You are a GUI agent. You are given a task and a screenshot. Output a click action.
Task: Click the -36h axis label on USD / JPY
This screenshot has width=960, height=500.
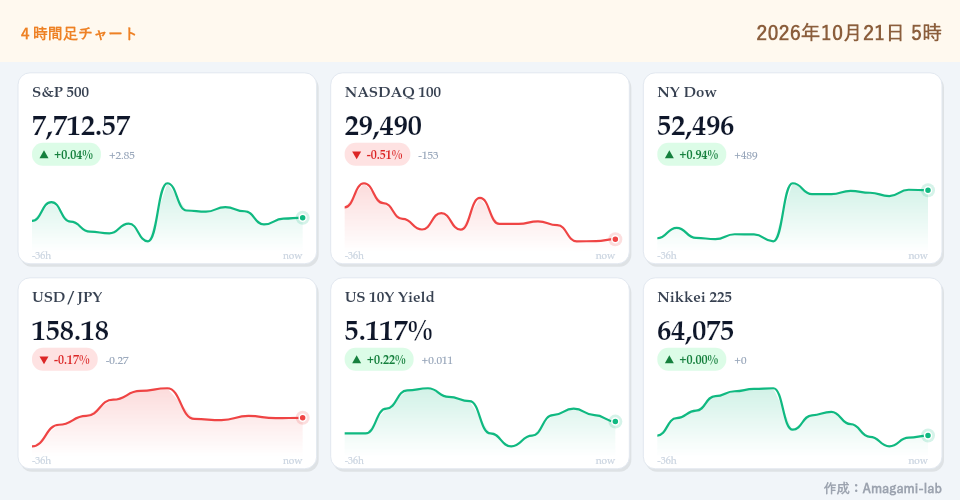[x=42, y=461]
